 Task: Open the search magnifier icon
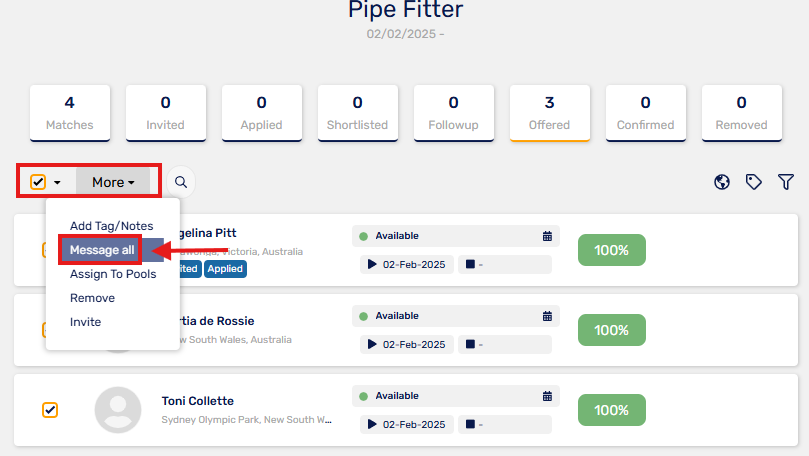tap(181, 182)
